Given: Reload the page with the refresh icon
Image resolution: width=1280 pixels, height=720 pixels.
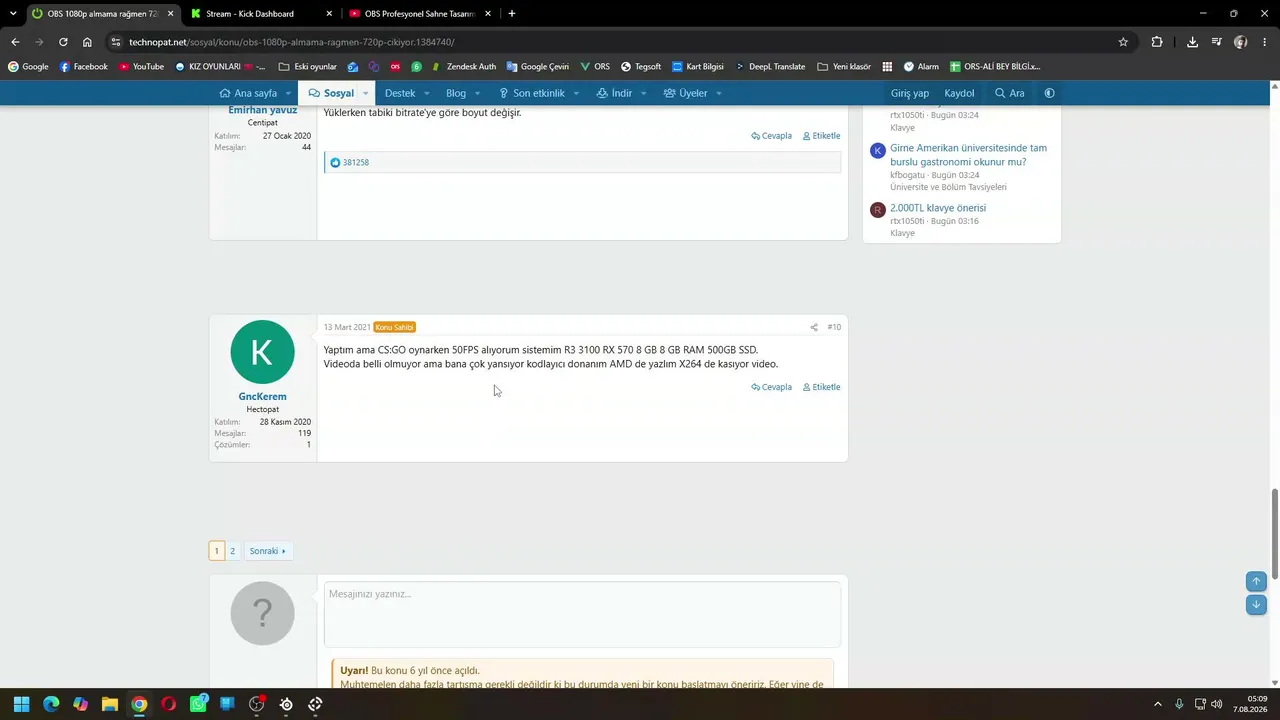Looking at the screenshot, I should tap(63, 42).
